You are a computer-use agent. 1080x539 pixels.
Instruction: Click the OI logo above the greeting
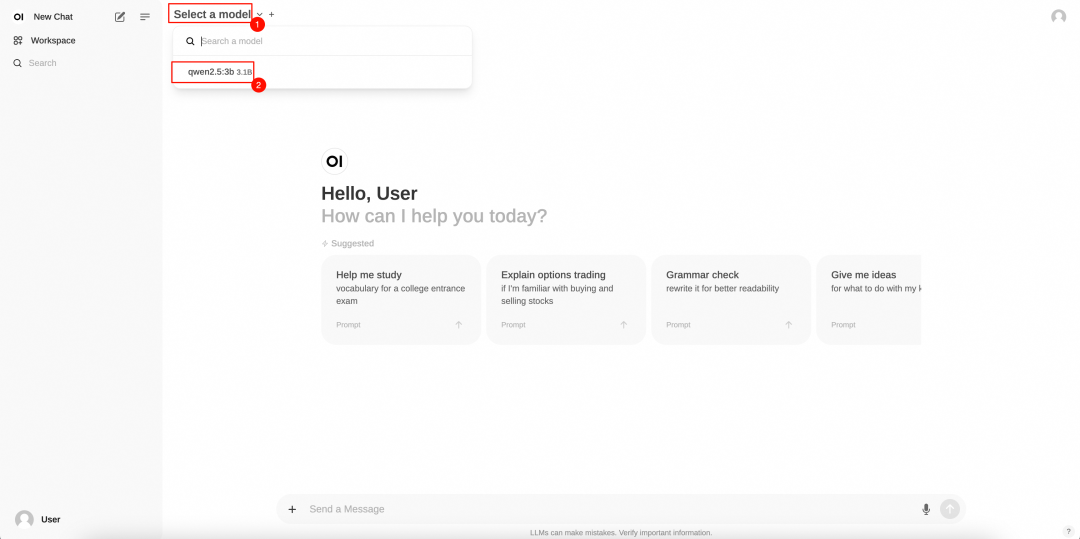coord(335,162)
